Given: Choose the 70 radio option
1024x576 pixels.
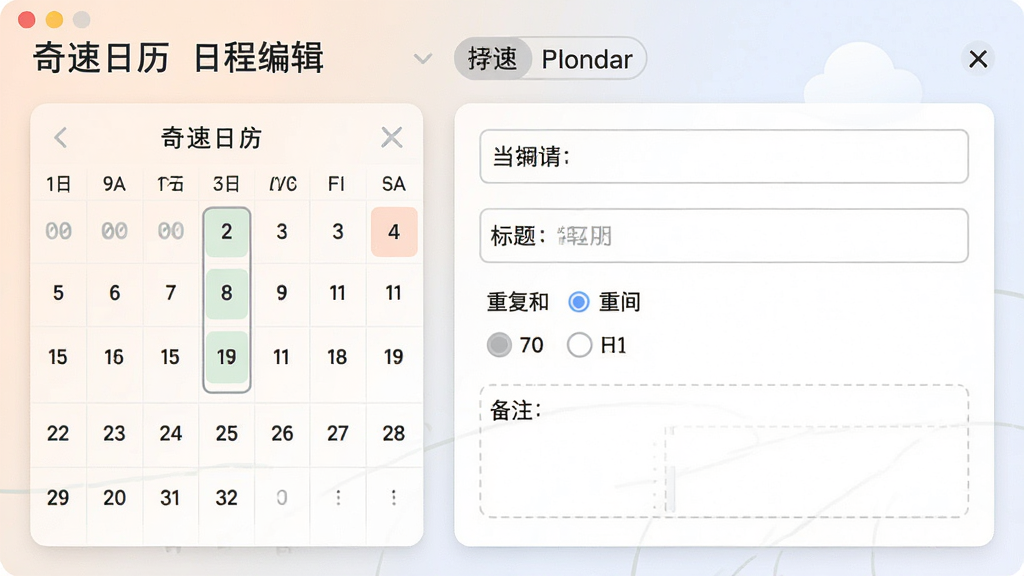Looking at the screenshot, I should (x=499, y=344).
